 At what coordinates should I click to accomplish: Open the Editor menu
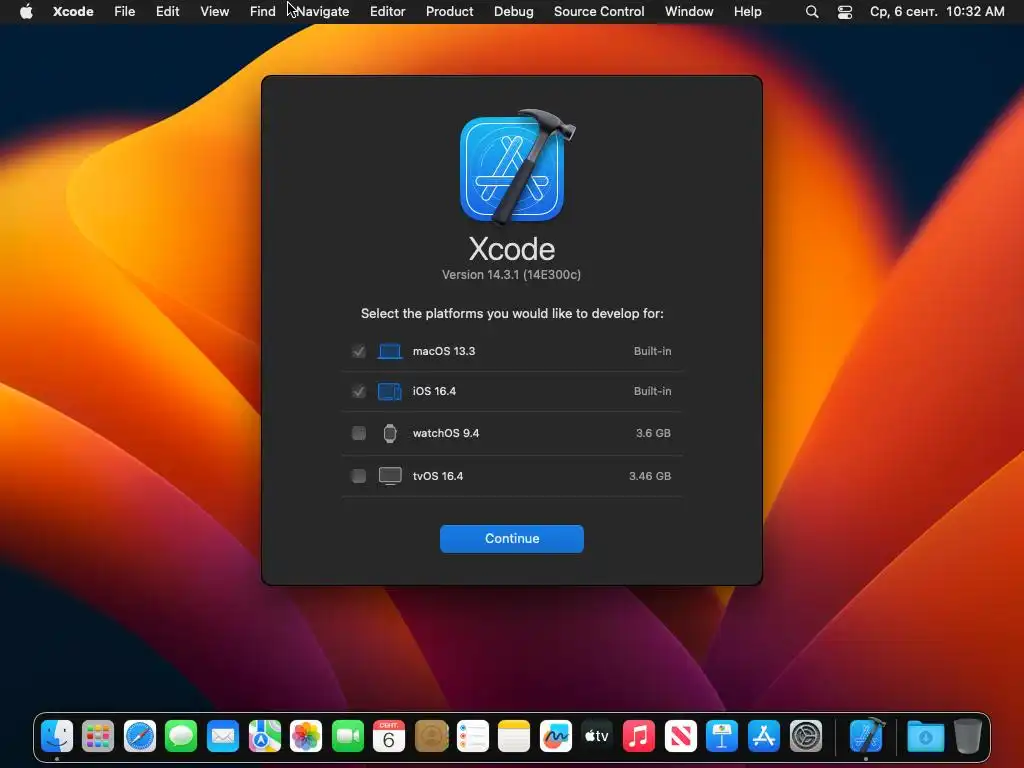[387, 12]
